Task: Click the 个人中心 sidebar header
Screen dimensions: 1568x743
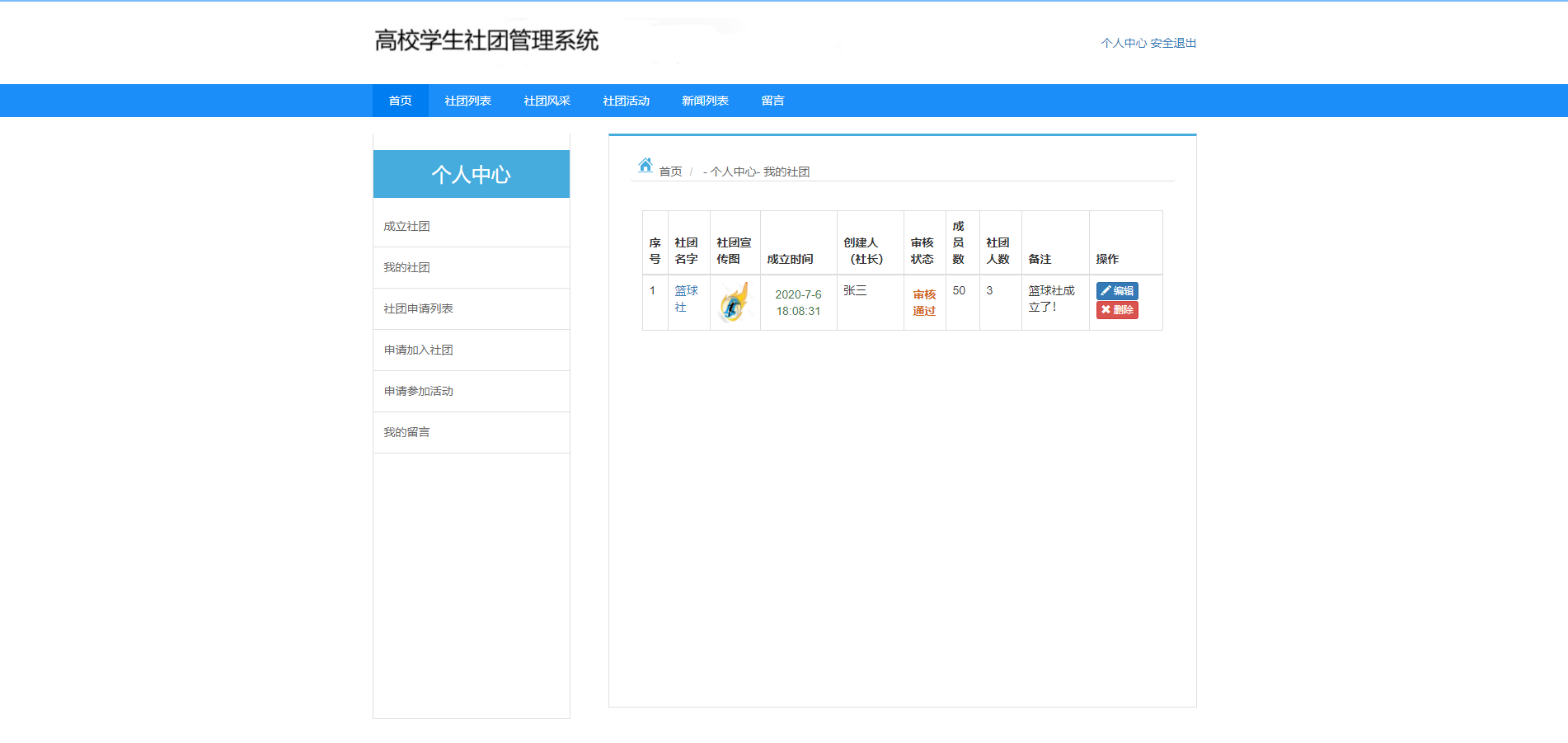Action: pos(472,174)
